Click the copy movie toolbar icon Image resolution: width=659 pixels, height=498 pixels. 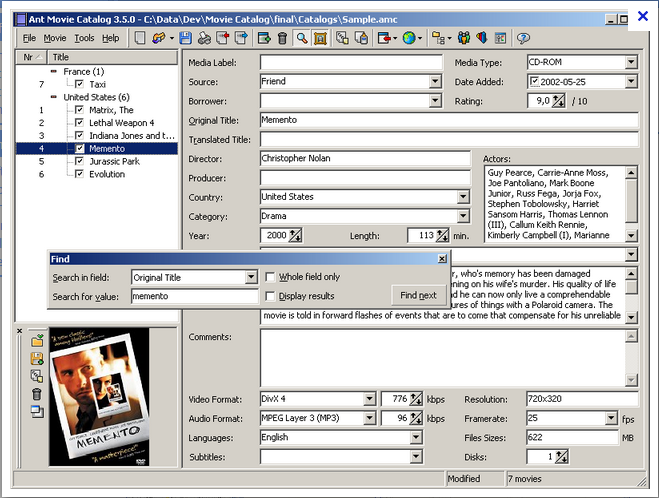click(342, 38)
